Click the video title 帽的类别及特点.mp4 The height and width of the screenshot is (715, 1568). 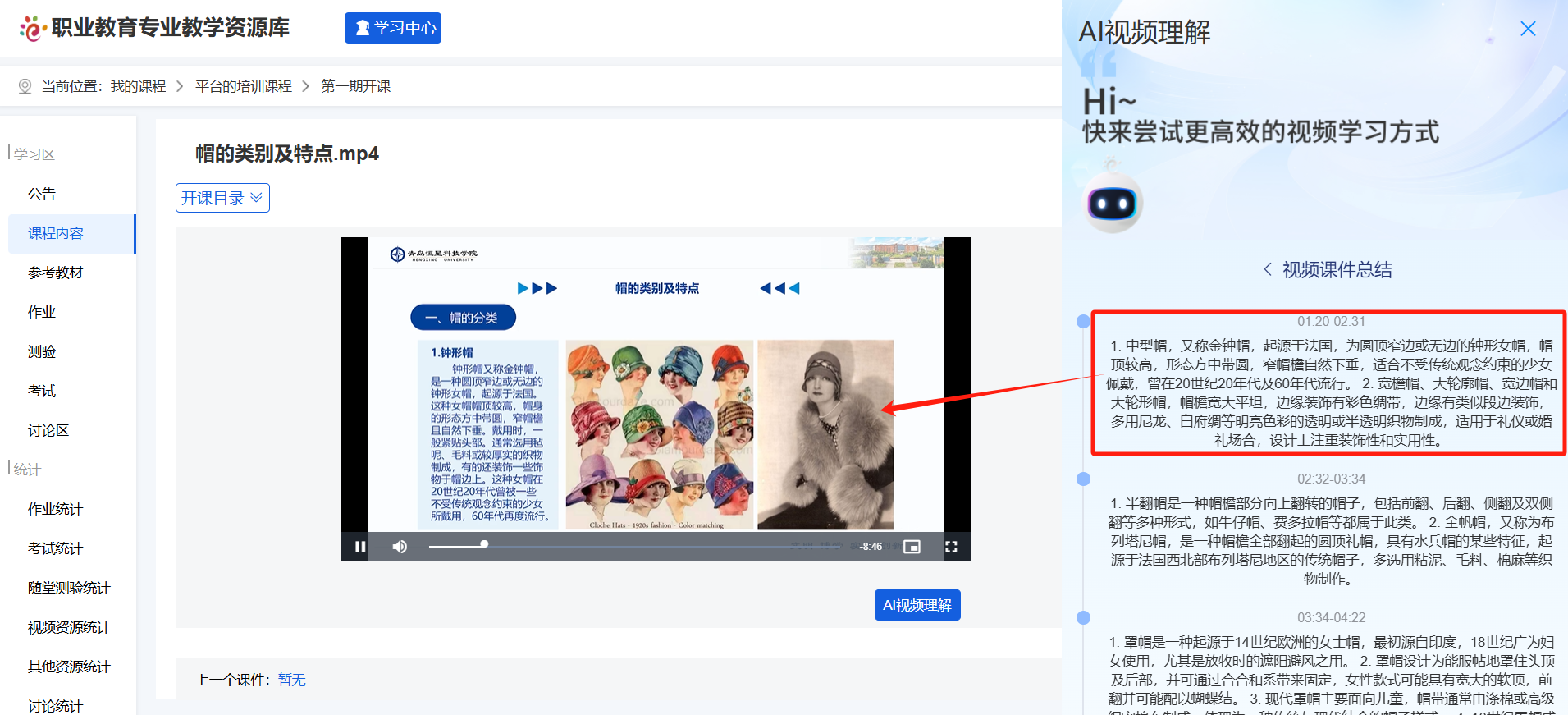287,154
